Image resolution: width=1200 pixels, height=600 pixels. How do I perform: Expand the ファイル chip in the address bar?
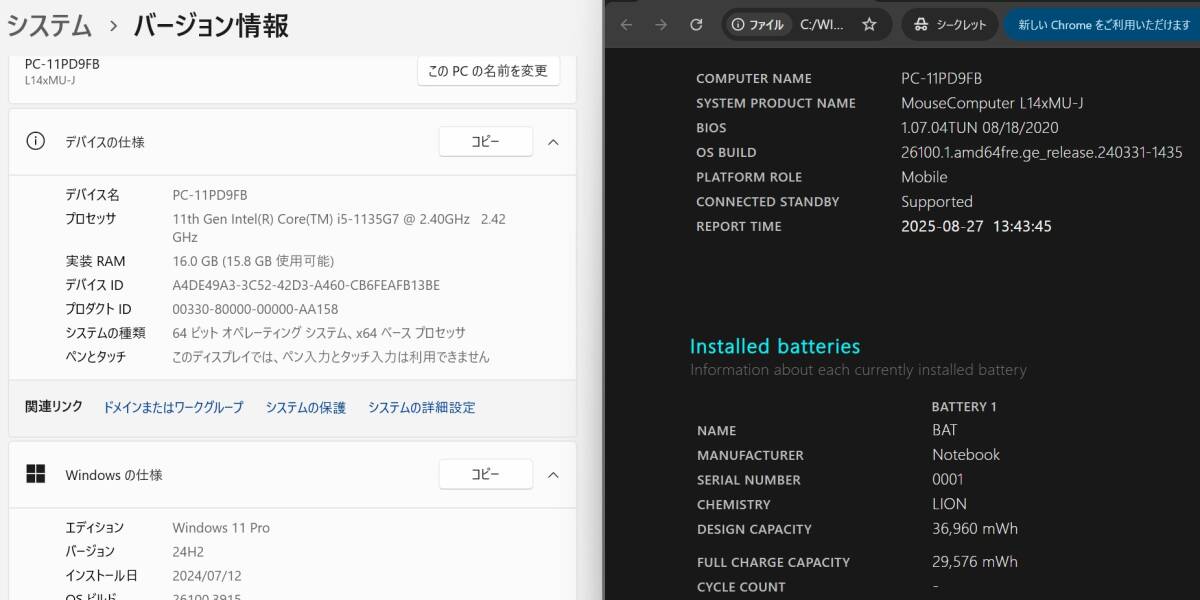pos(757,25)
